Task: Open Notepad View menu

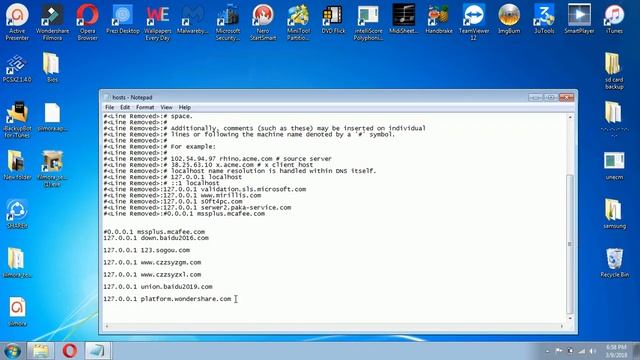Action: point(166,107)
